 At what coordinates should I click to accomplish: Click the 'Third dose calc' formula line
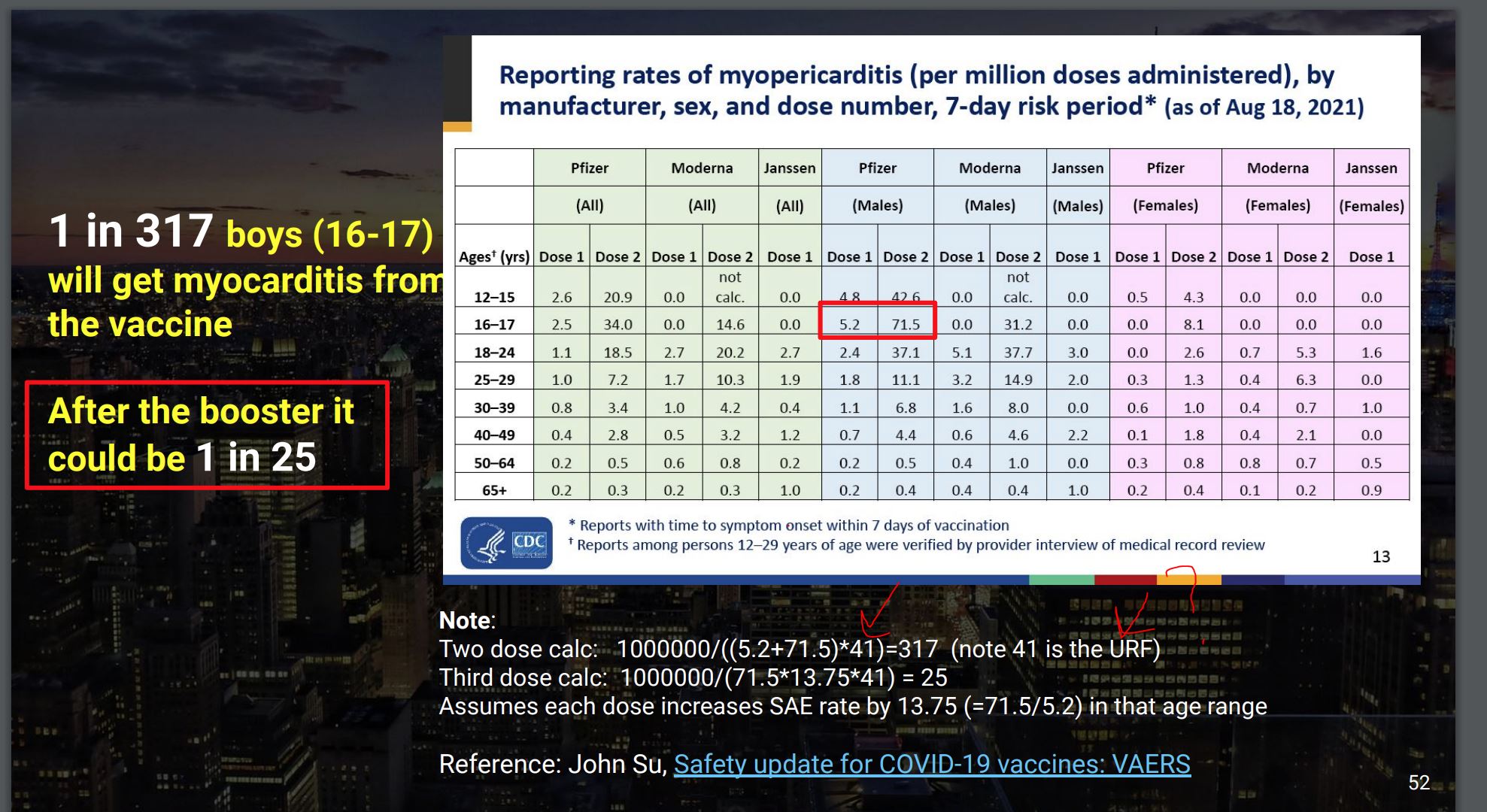(x=693, y=677)
